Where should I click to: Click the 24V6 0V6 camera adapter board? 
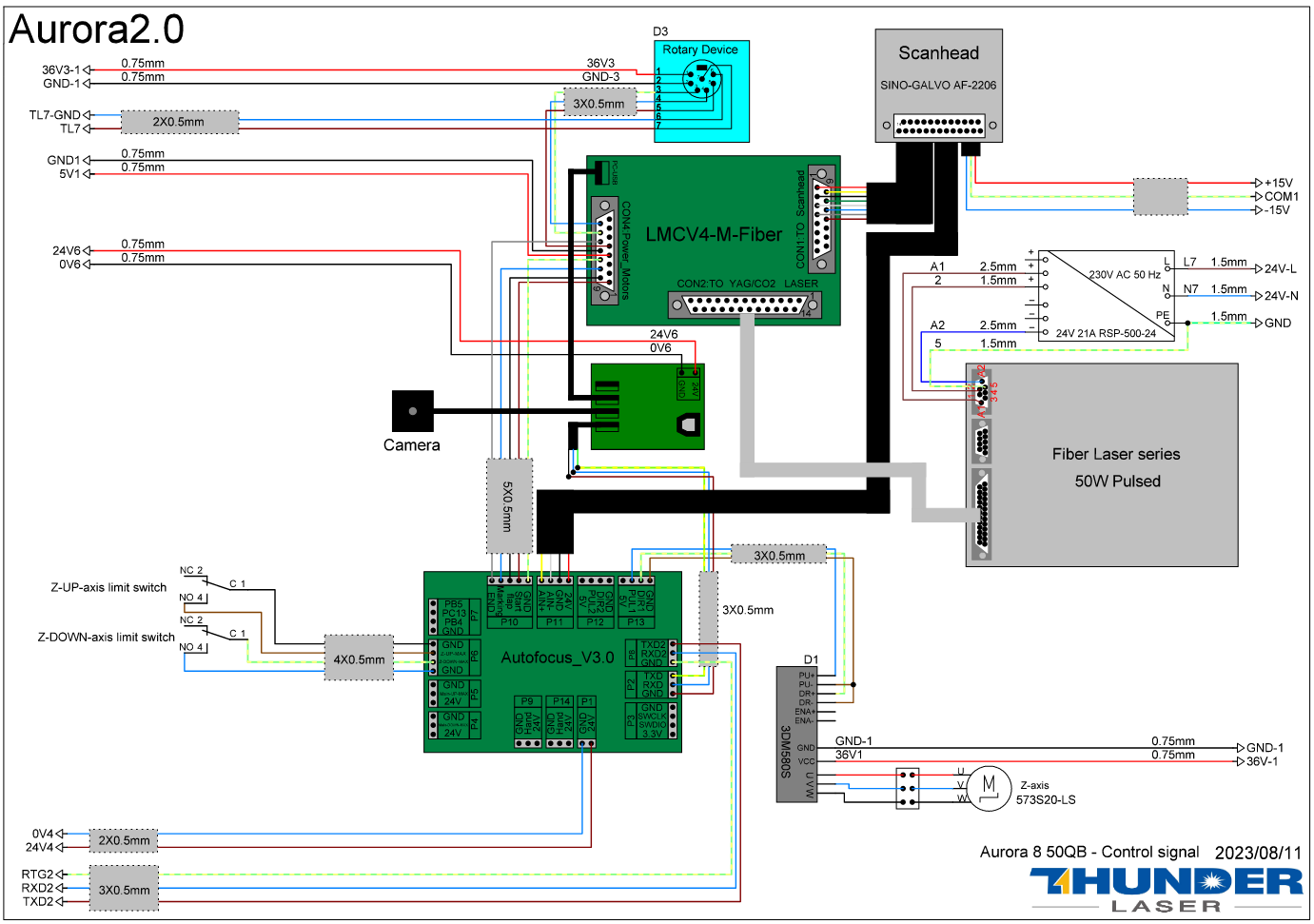pos(647,406)
